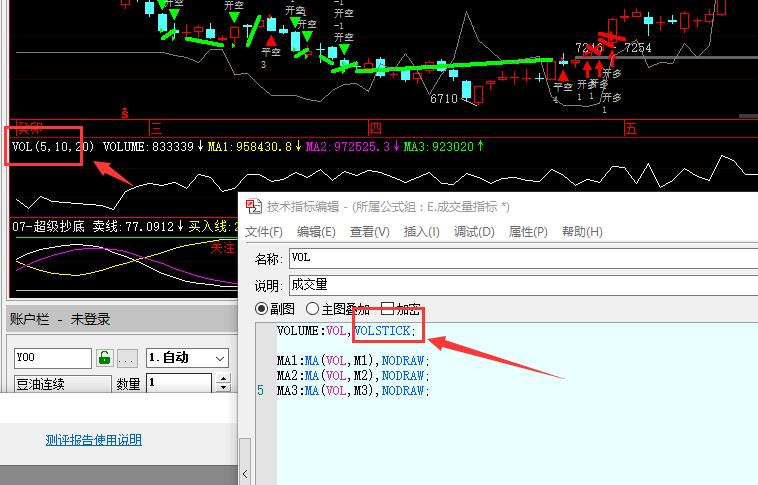This screenshot has width=758, height=485.
Task: Click the 数量 quantity input field
Action: 178,383
